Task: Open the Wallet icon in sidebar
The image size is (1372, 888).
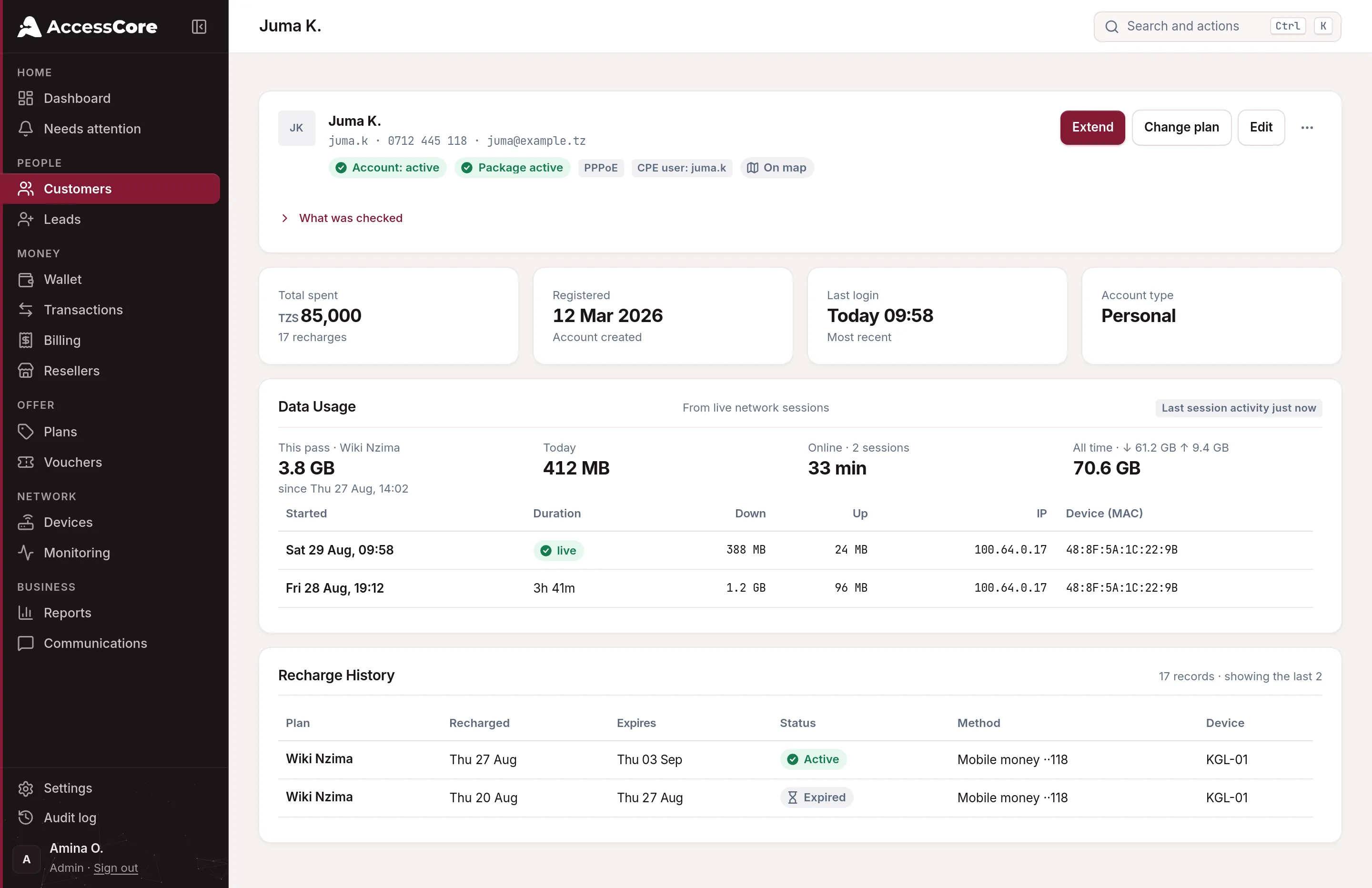Action: (x=25, y=280)
